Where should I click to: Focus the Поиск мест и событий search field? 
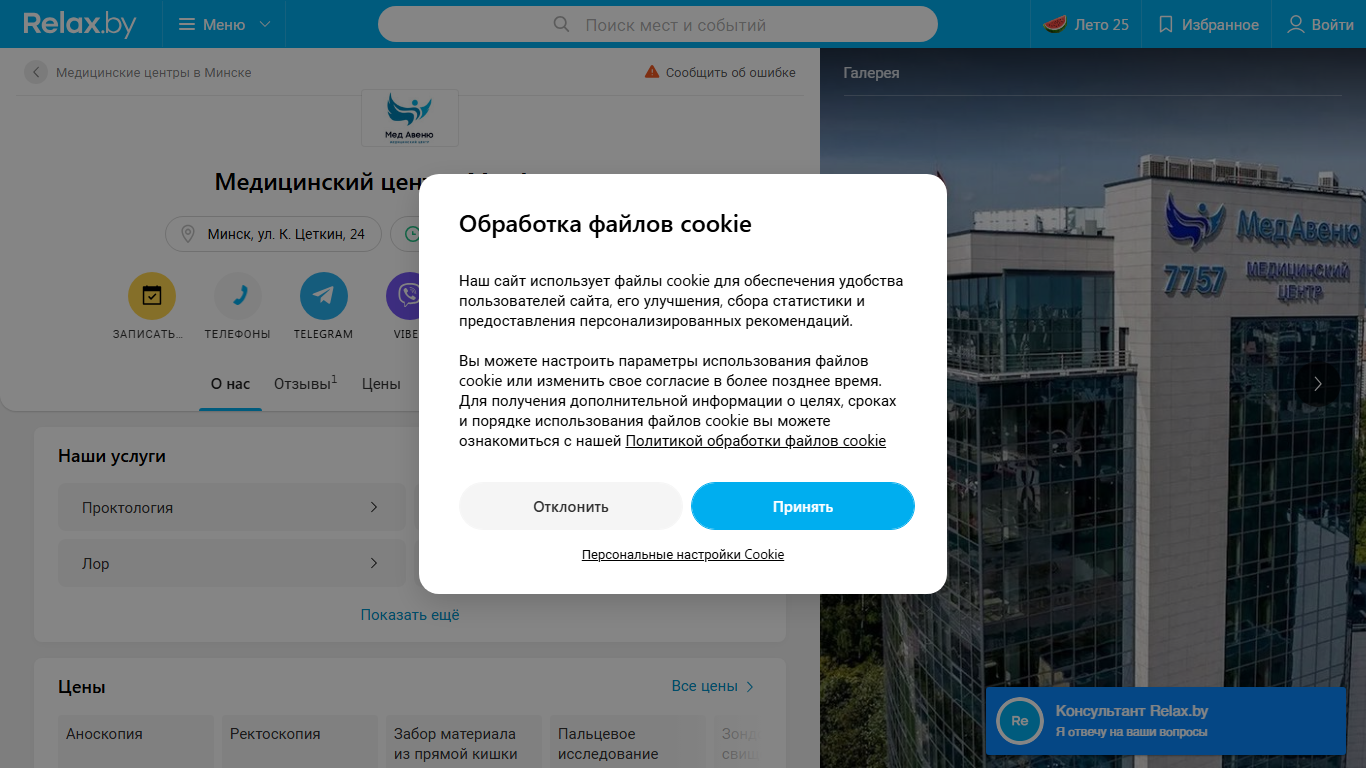point(658,24)
